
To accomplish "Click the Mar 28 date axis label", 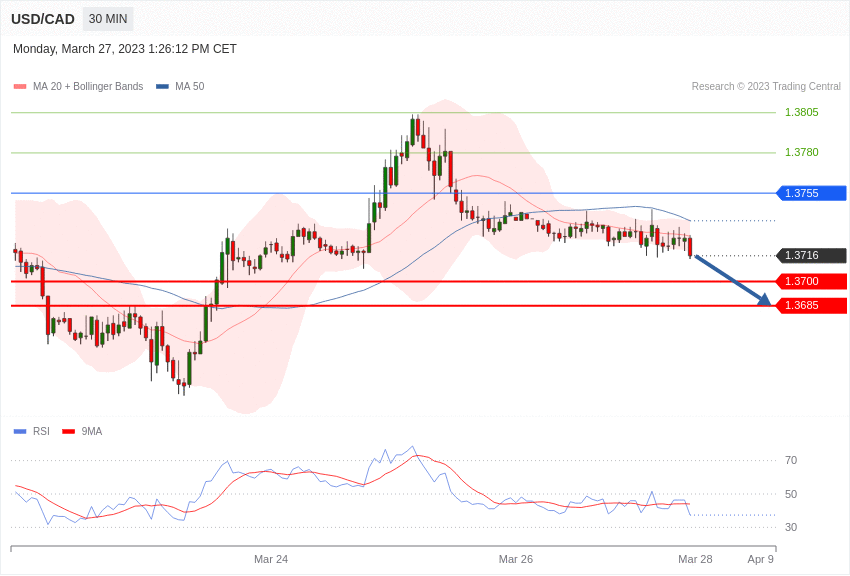I will point(696,559).
